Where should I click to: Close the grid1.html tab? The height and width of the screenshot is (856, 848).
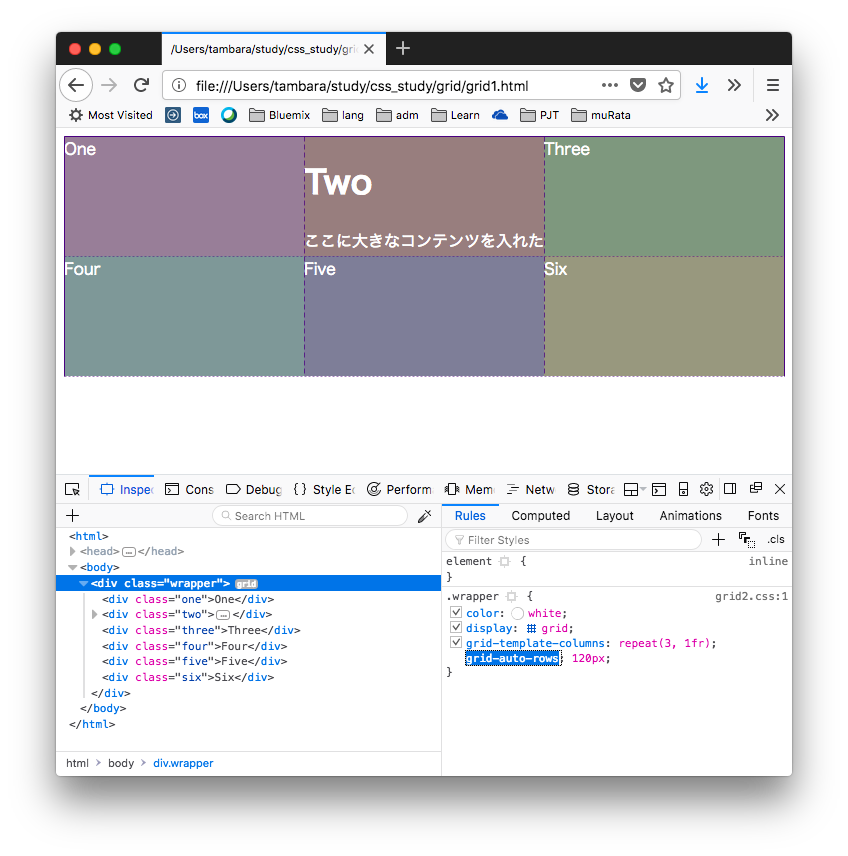point(369,49)
